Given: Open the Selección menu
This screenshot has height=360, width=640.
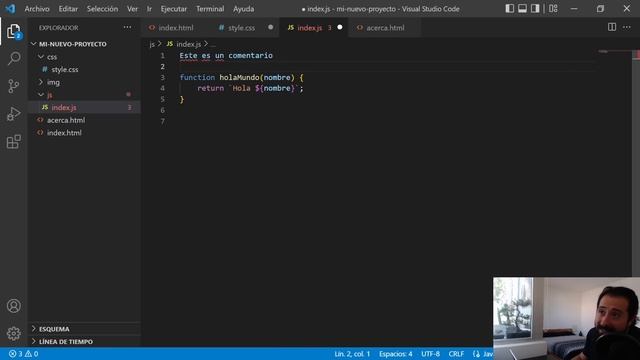Looking at the screenshot, I should pos(102,9).
